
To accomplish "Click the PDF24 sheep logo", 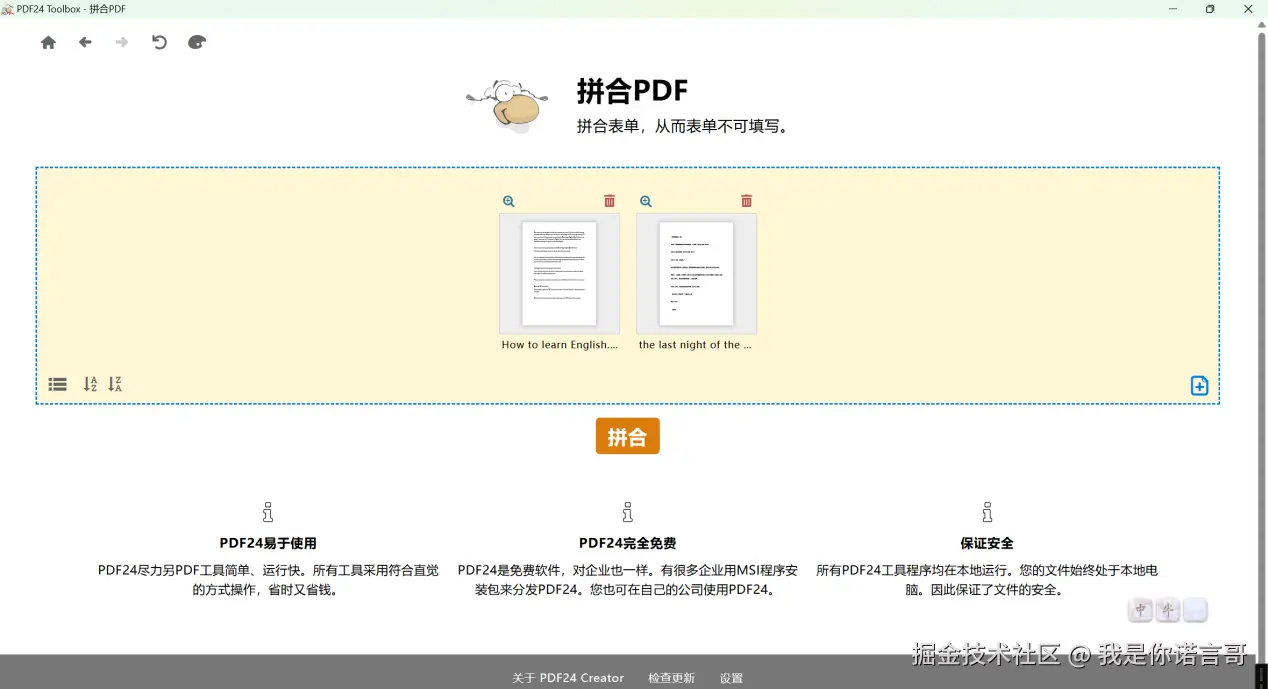I will pyautogui.click(x=507, y=105).
